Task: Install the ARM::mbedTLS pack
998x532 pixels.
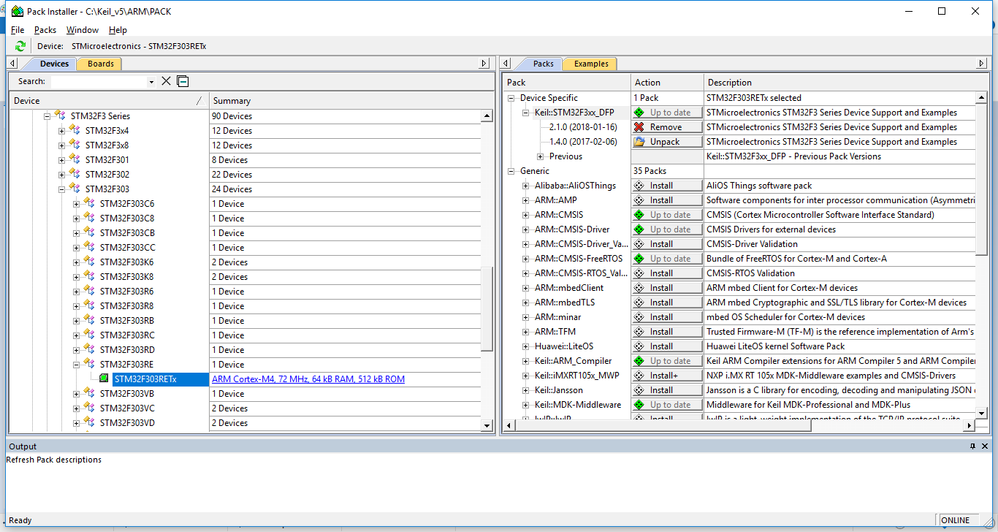Action: pos(667,302)
